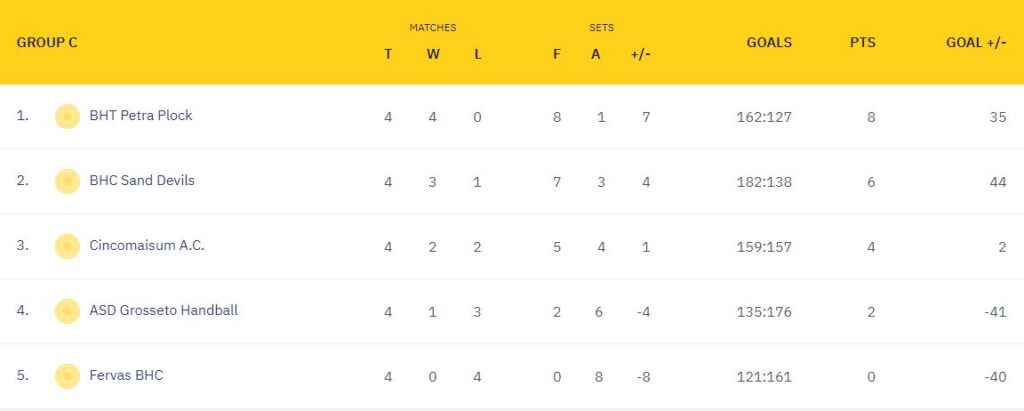Open the Fervas BHC team link
Image resolution: width=1024 pixels, height=411 pixels.
pyautogui.click(x=126, y=376)
